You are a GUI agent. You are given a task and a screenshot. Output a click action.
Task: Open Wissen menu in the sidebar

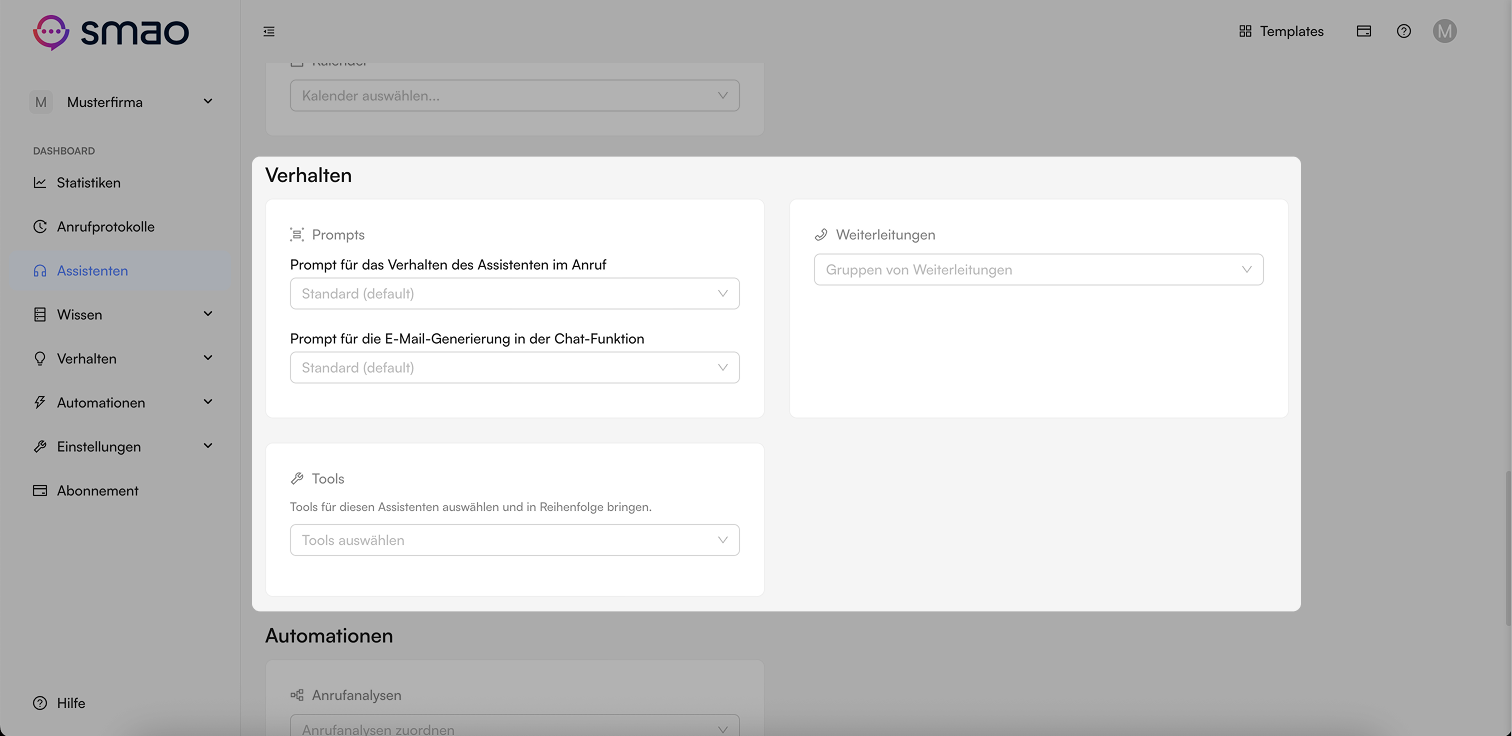[x=121, y=315]
